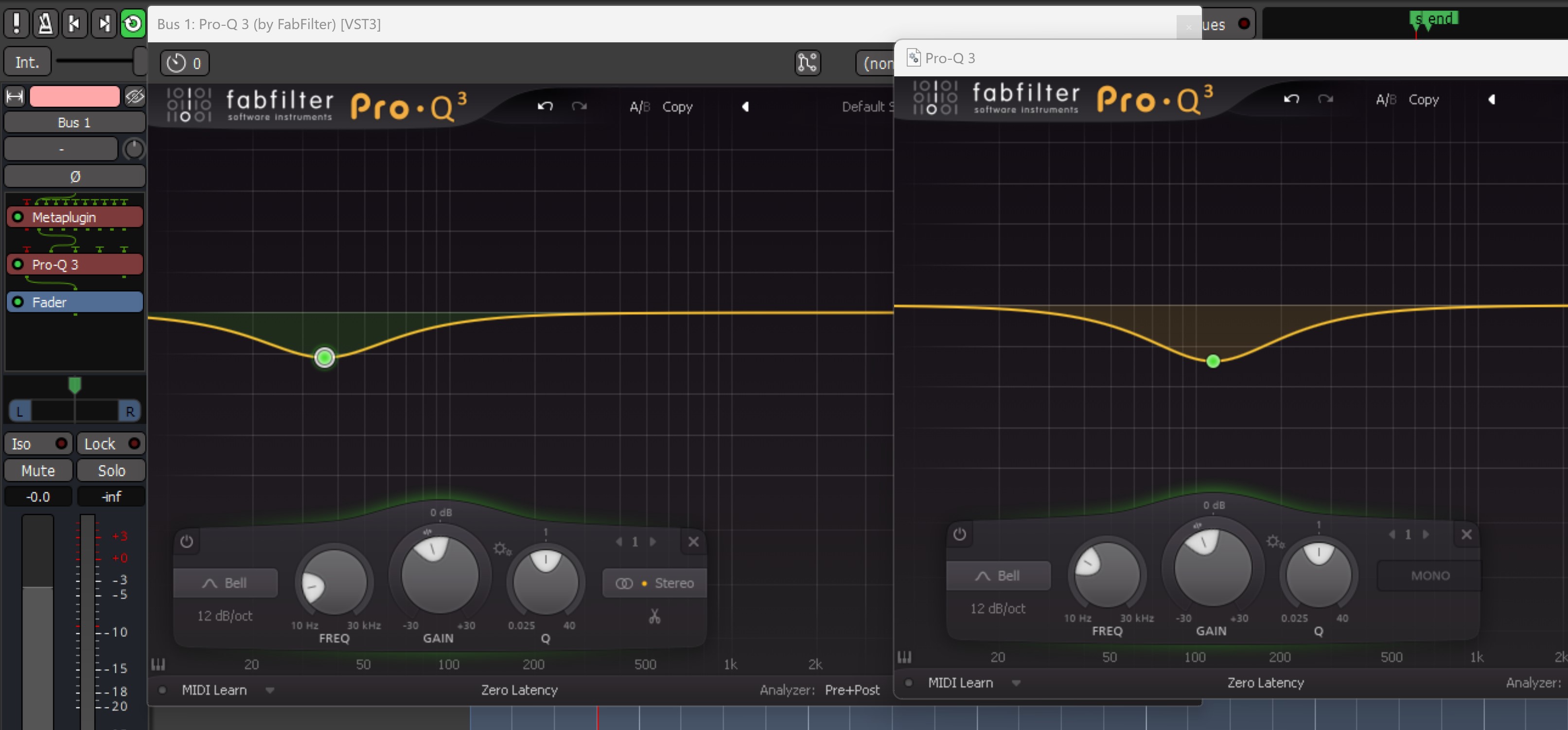Image resolution: width=1568 pixels, height=730 pixels.
Task: Expand the MIDI Learn dropdown arrow in left plugin
Action: 270,690
